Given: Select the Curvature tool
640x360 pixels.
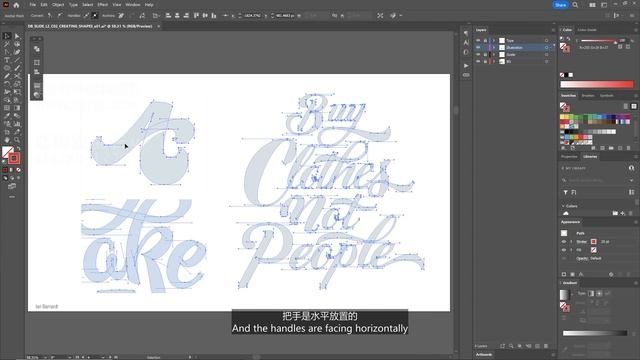Looking at the screenshot, I should pyautogui.click(x=17, y=52).
